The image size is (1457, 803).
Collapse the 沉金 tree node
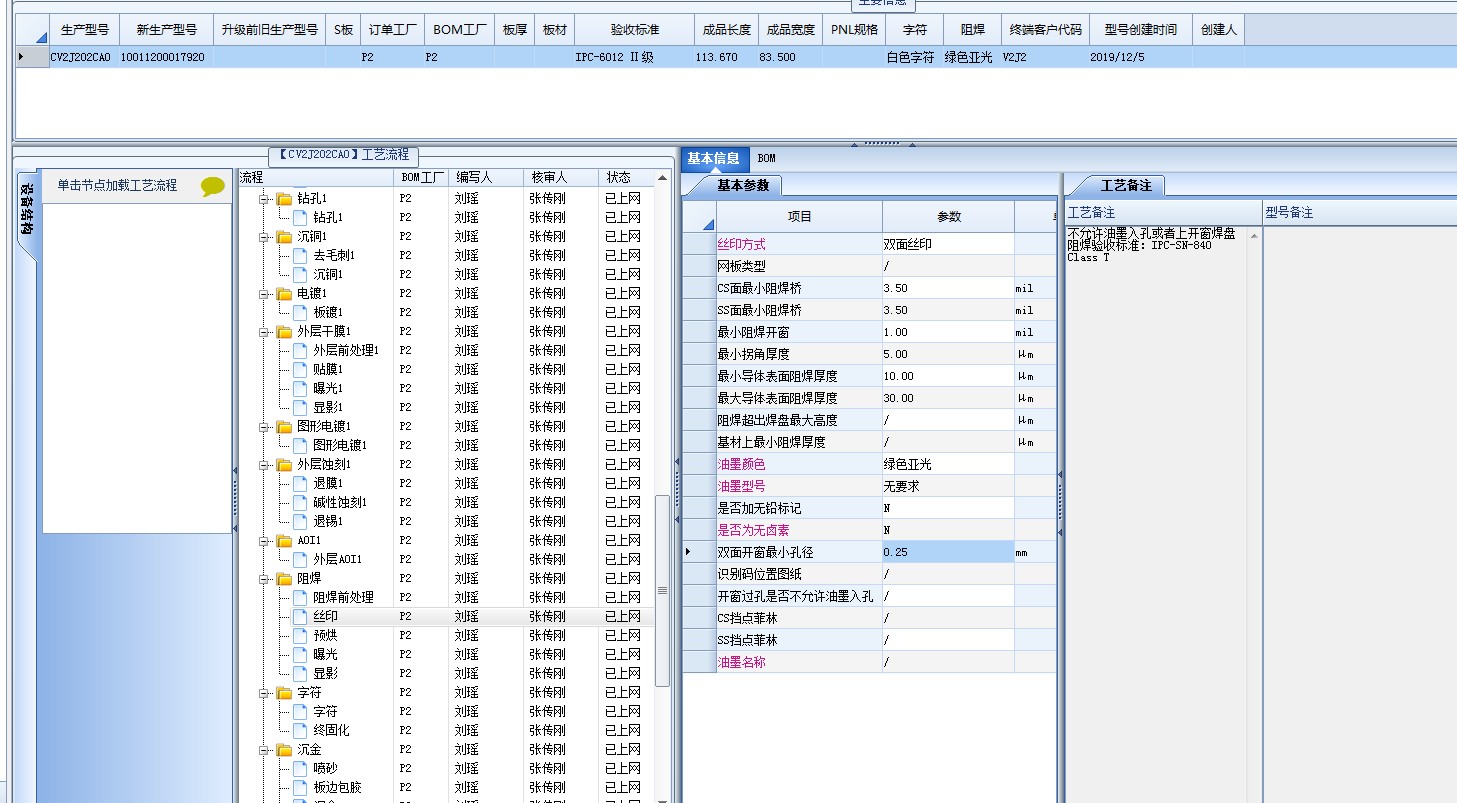(x=265, y=750)
